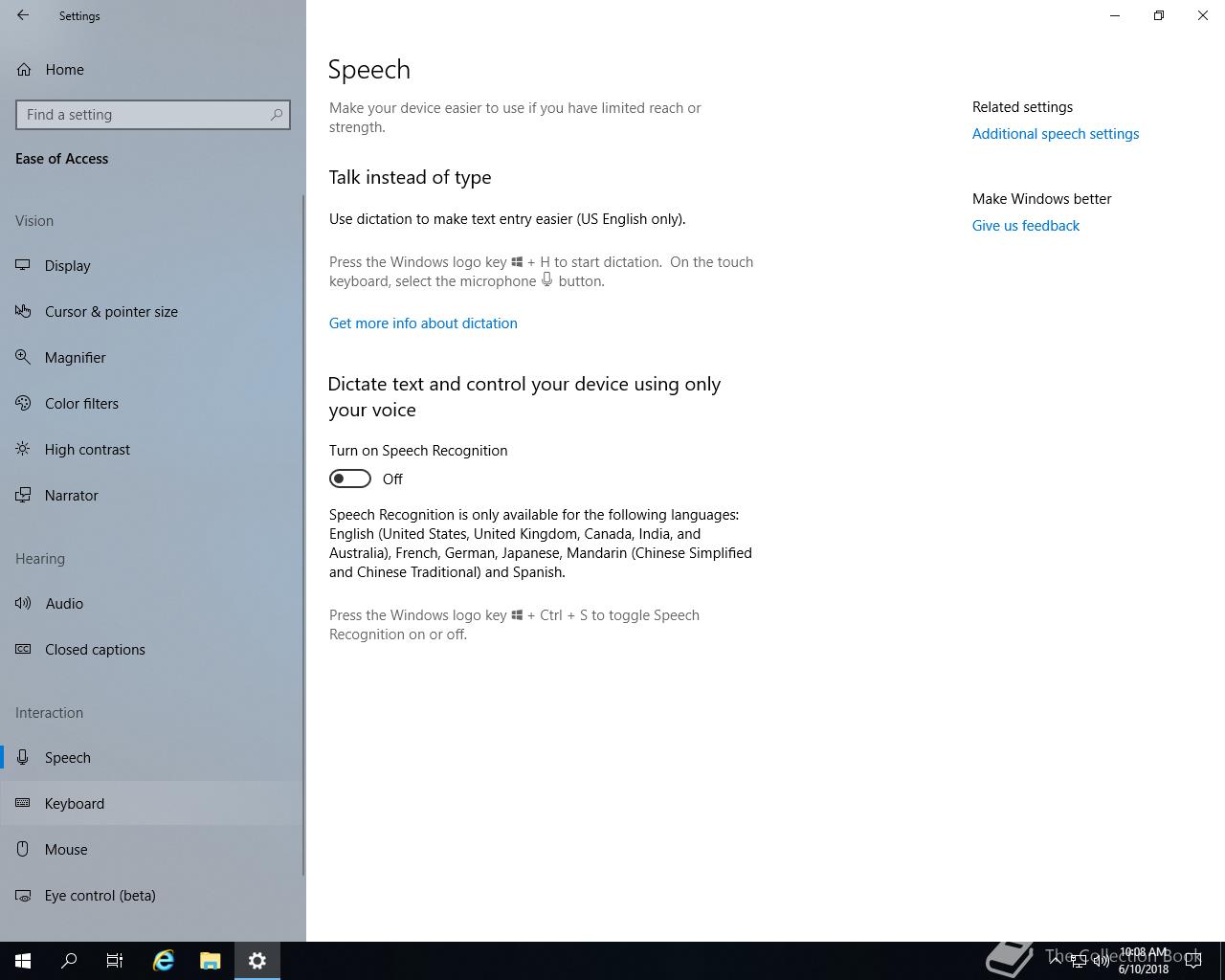Open the network status tray icon
Screen dimensions: 1225x980
coord(1078,961)
